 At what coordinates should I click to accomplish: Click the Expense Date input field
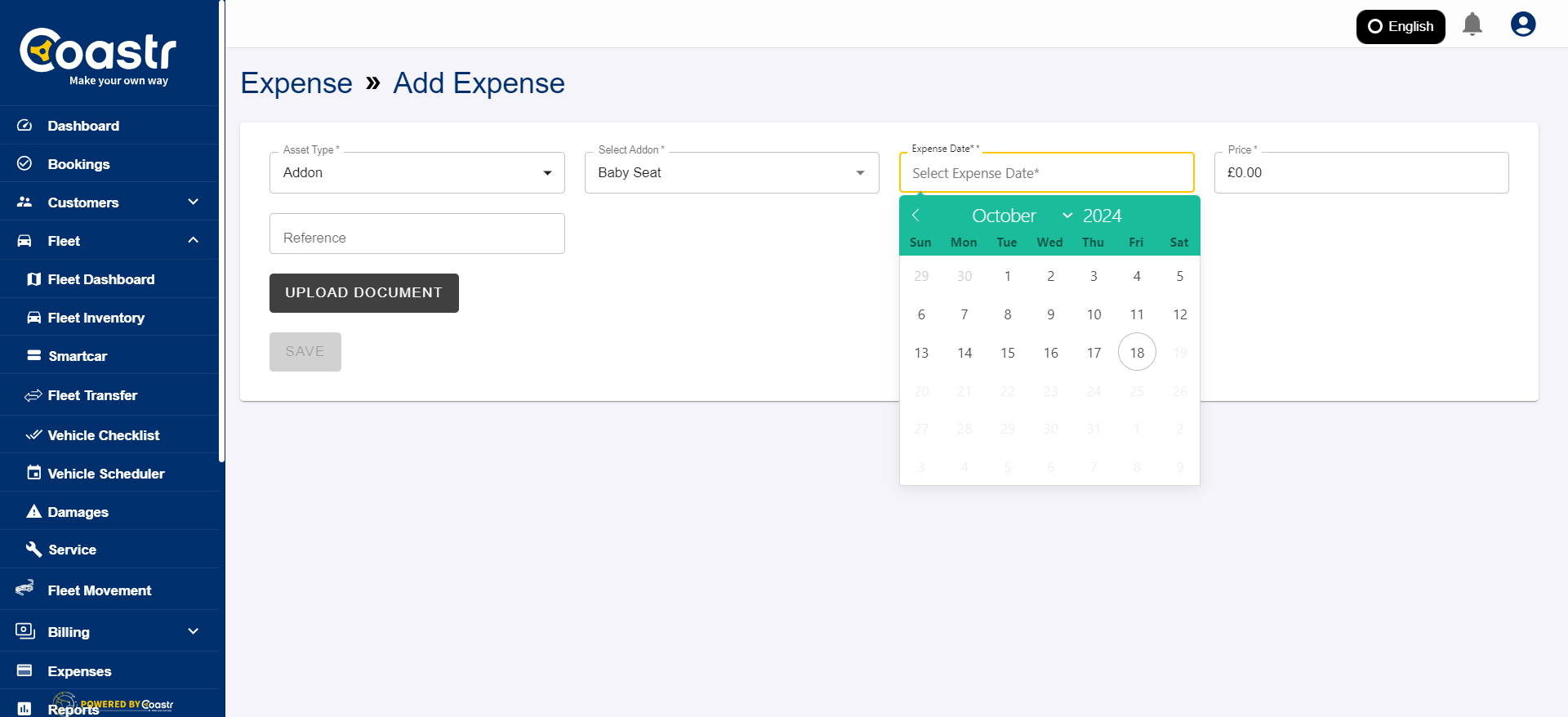pos(1046,172)
